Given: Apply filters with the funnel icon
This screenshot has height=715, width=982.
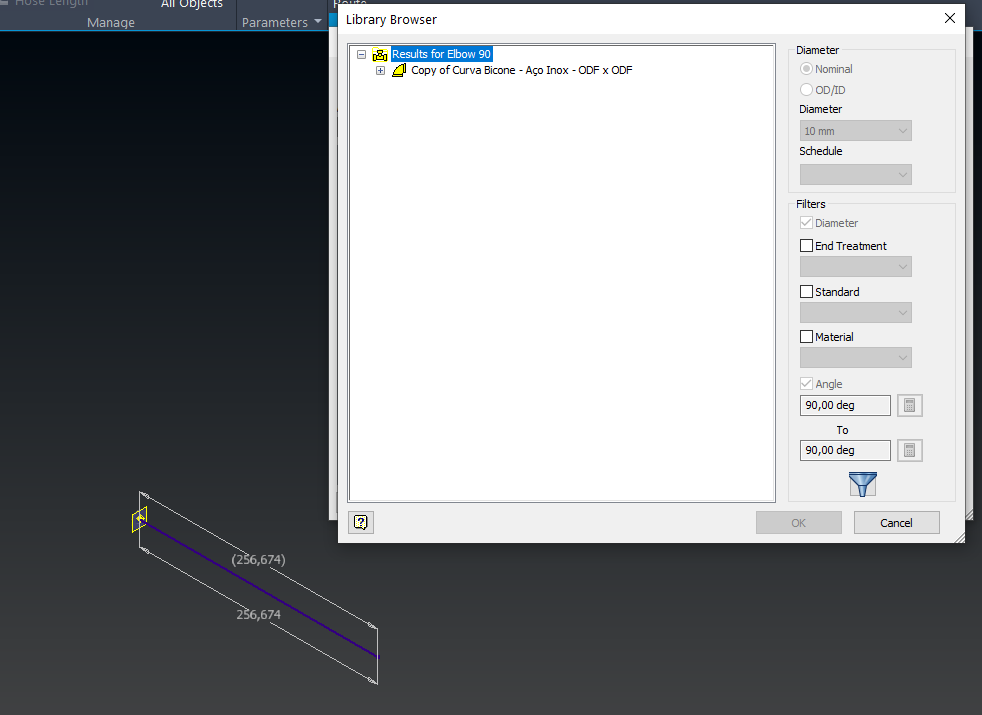Looking at the screenshot, I should point(862,485).
